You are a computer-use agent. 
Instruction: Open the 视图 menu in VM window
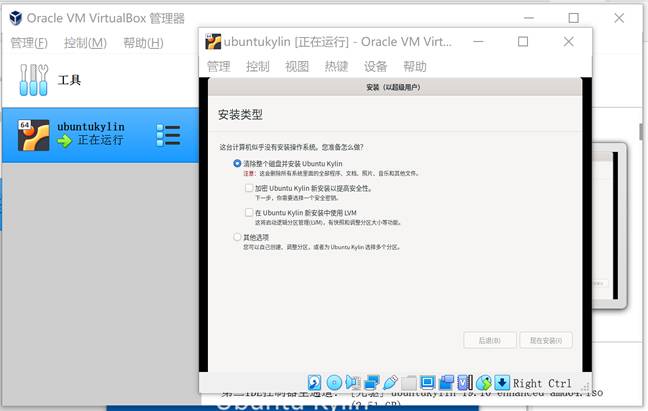tap(297, 66)
